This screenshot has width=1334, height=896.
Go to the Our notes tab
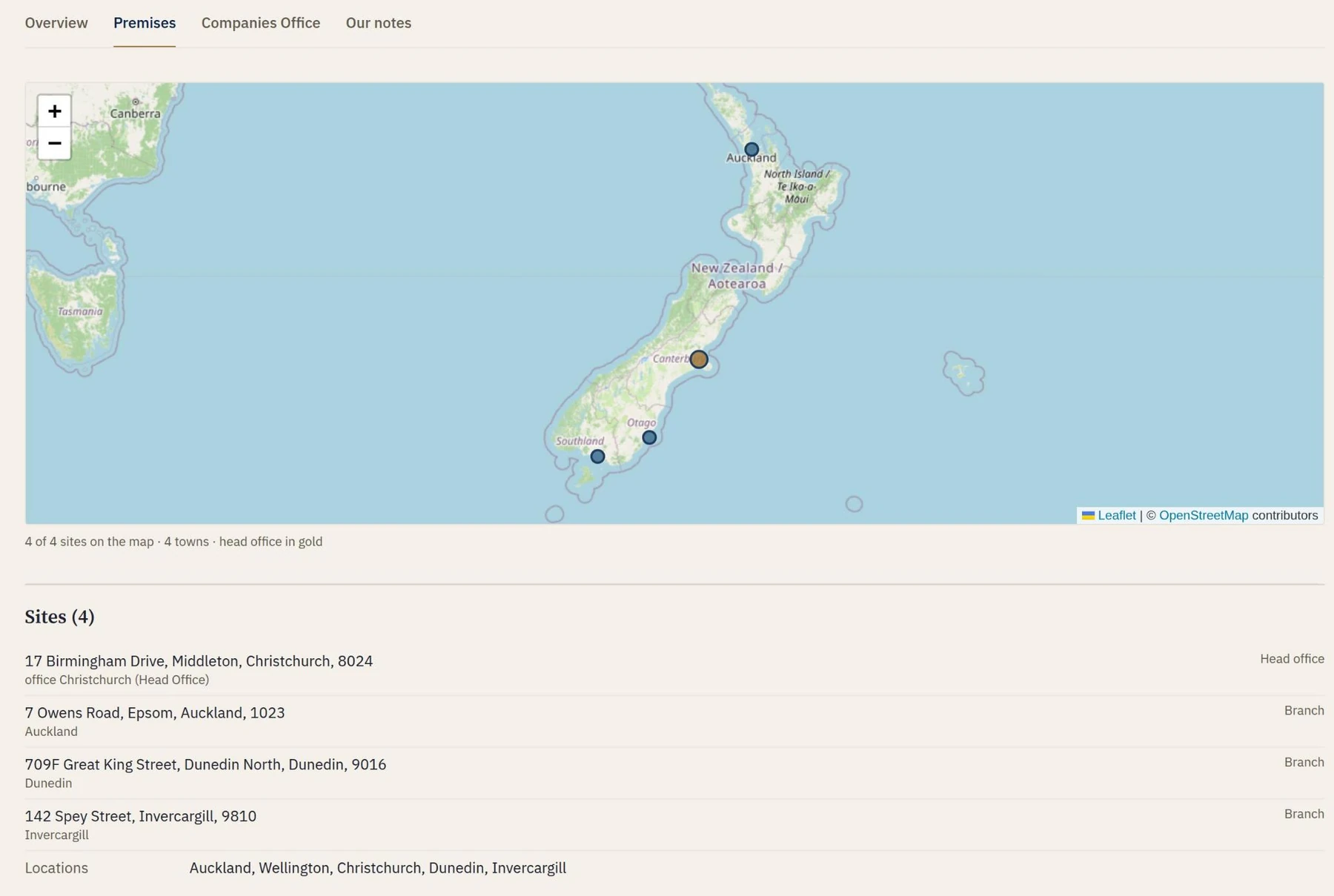pos(378,23)
